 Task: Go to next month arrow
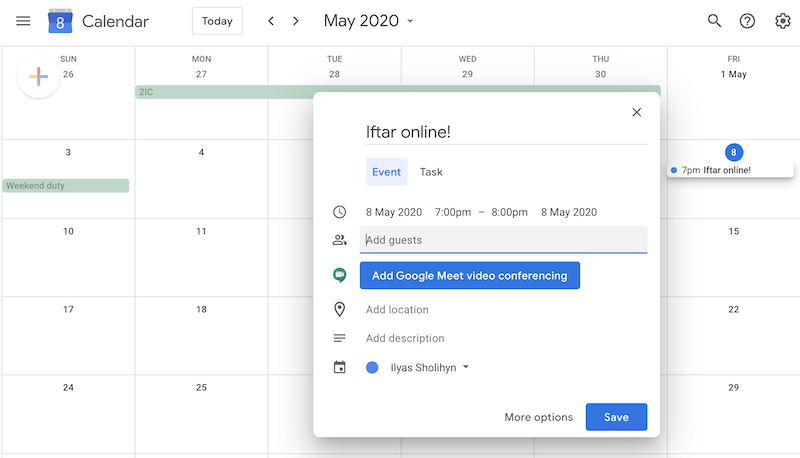(296, 21)
